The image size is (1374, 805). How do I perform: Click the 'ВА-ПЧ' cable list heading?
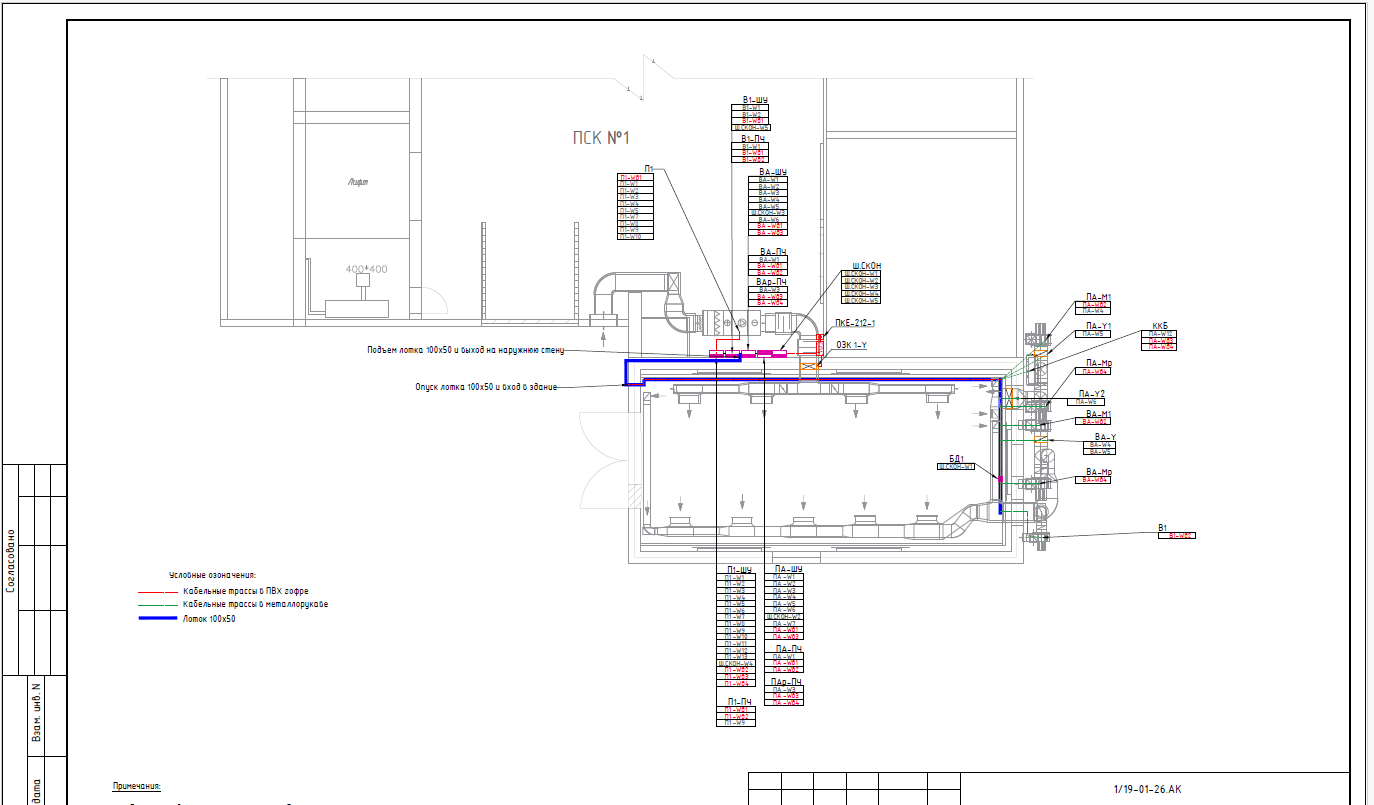tap(773, 252)
